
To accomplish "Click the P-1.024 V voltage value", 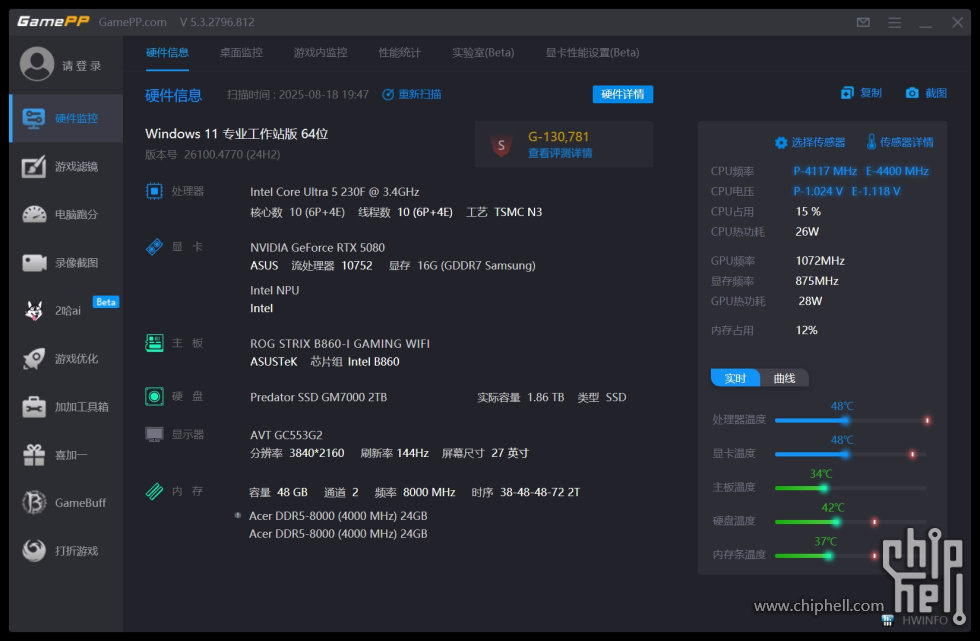I will click(x=818, y=191).
